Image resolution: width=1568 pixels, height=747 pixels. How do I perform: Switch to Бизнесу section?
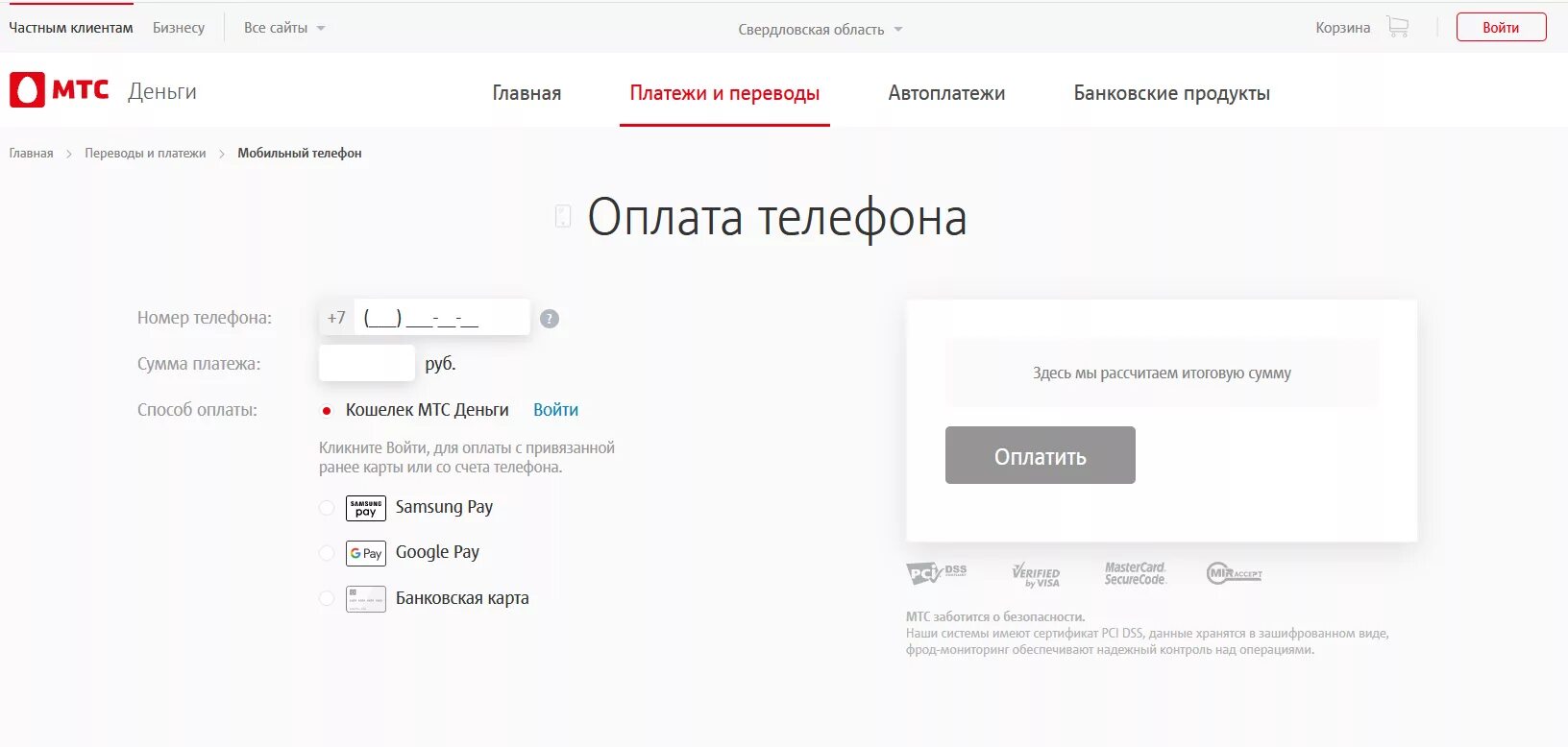(179, 28)
